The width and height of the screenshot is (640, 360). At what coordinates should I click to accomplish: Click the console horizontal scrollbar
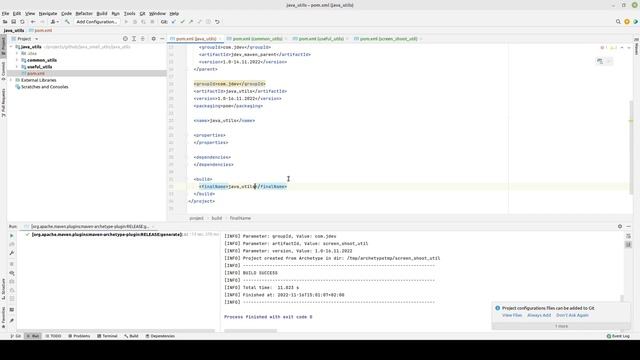pos(250,331)
